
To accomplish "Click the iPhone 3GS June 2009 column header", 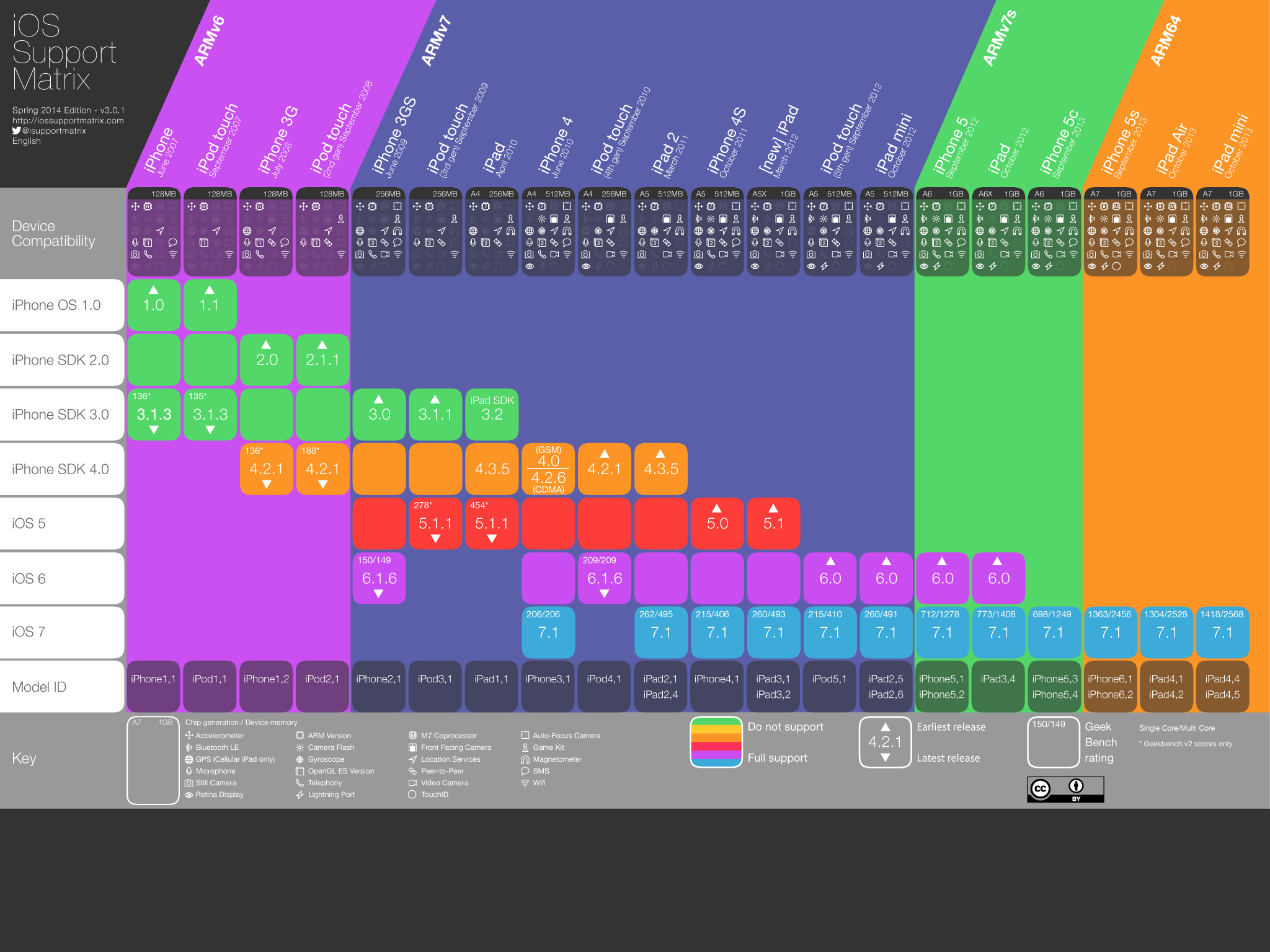I will coord(393,138).
